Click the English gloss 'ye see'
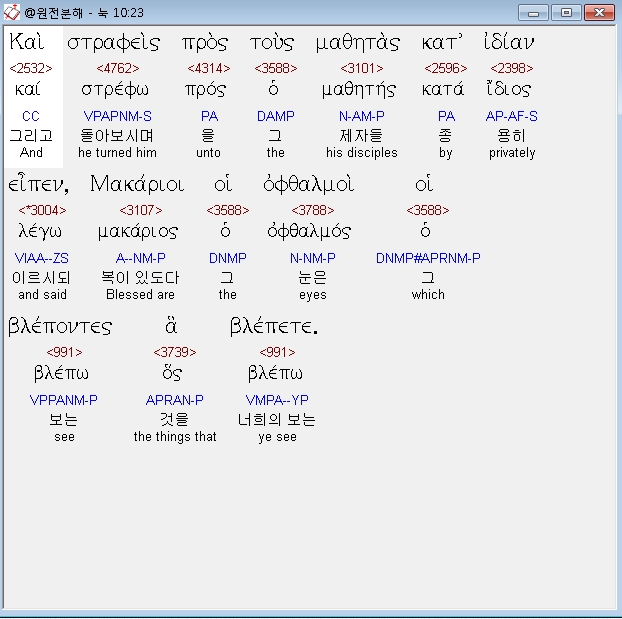 [x=277, y=437]
